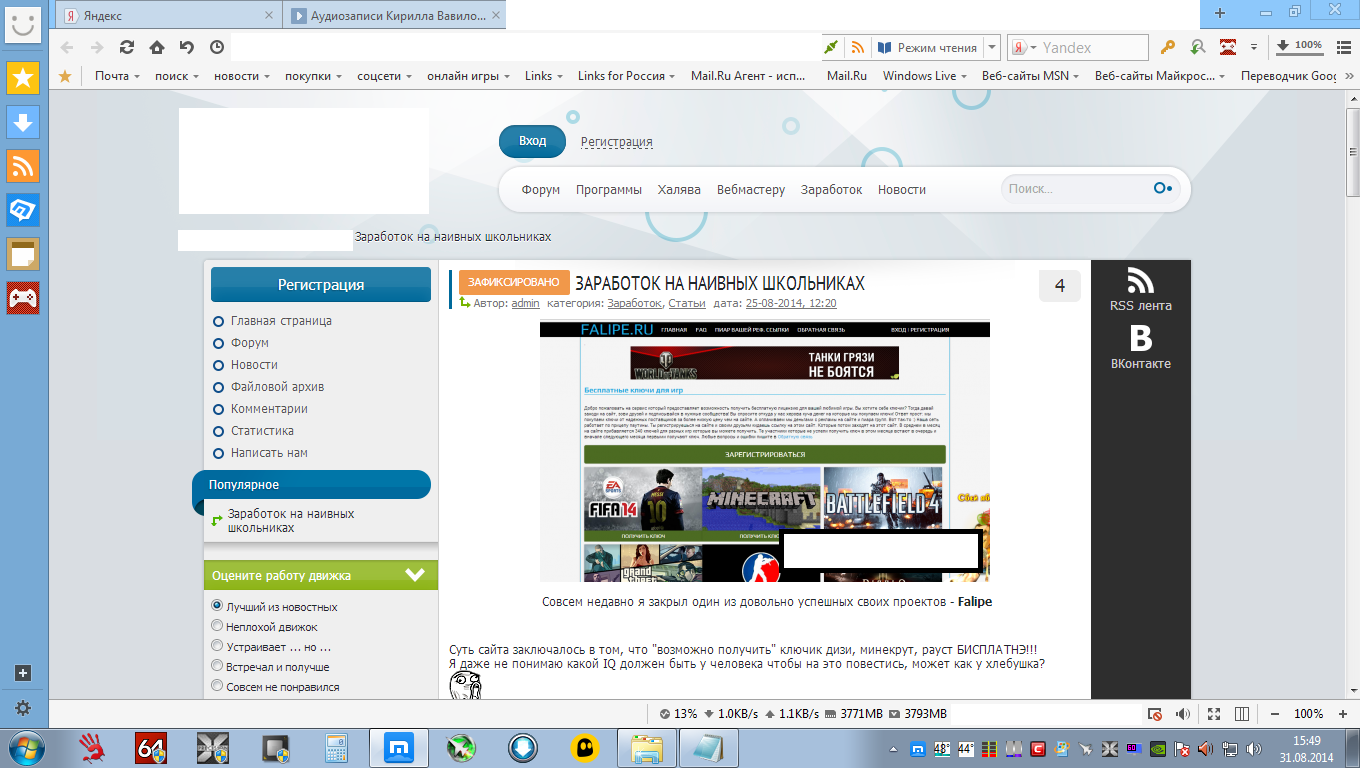Expand 'покупки' bookmarks folder
The image size is (1360, 768).
click(313, 76)
